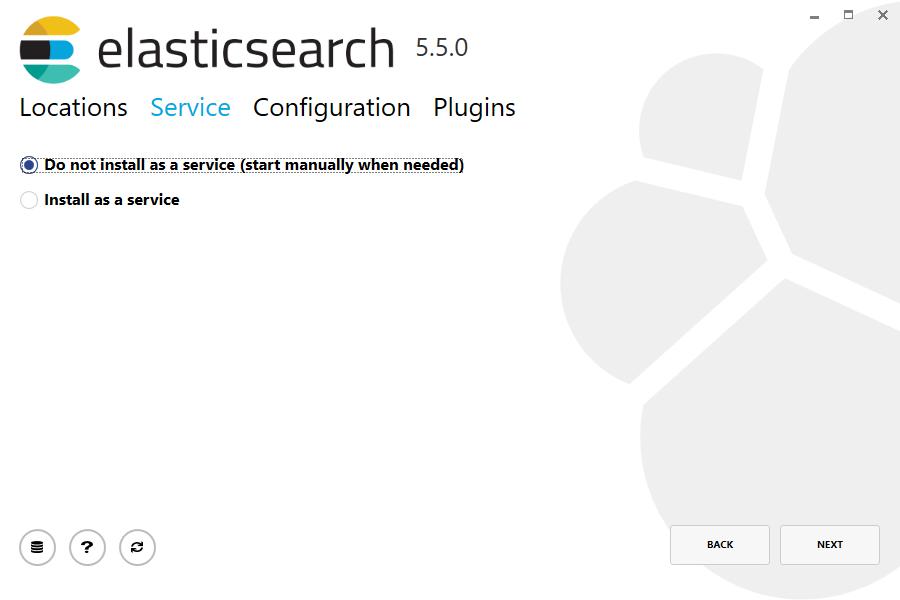Maximize the installer window
The width and height of the screenshot is (900, 600).
[x=849, y=15]
